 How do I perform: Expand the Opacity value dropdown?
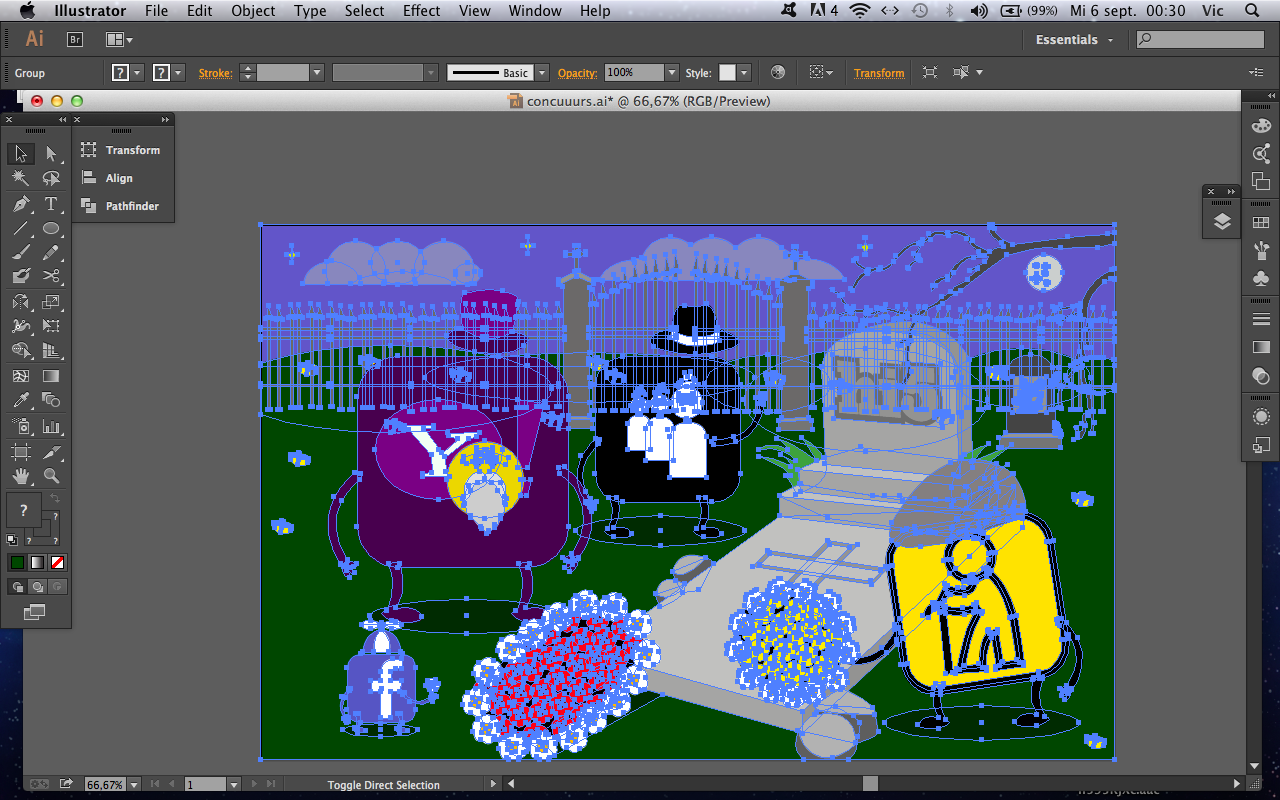tap(672, 73)
